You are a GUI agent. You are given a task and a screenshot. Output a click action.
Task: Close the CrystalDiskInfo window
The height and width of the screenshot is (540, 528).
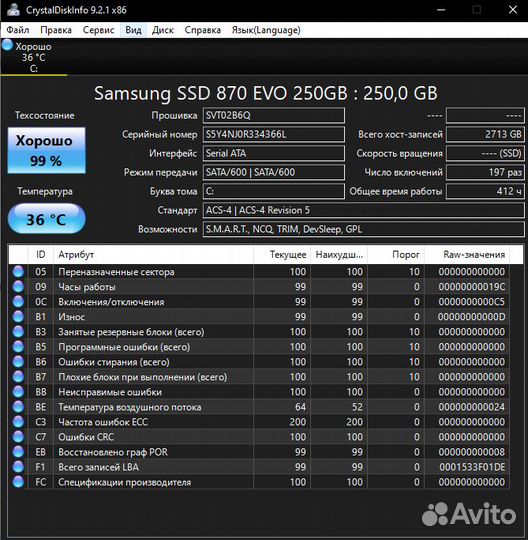coord(513,10)
